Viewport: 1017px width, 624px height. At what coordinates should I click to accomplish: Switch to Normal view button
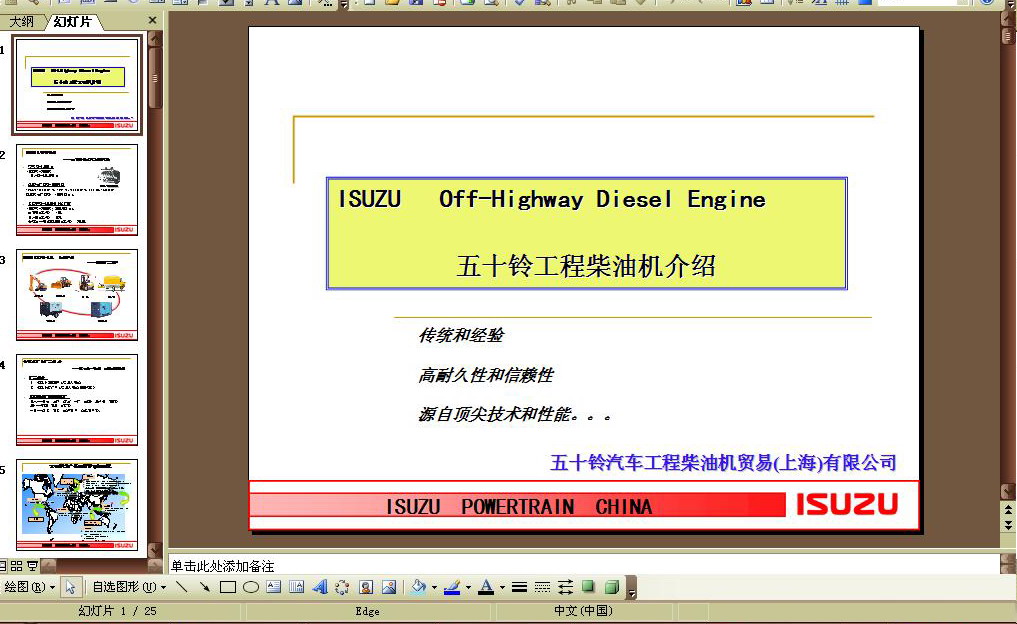3,566
